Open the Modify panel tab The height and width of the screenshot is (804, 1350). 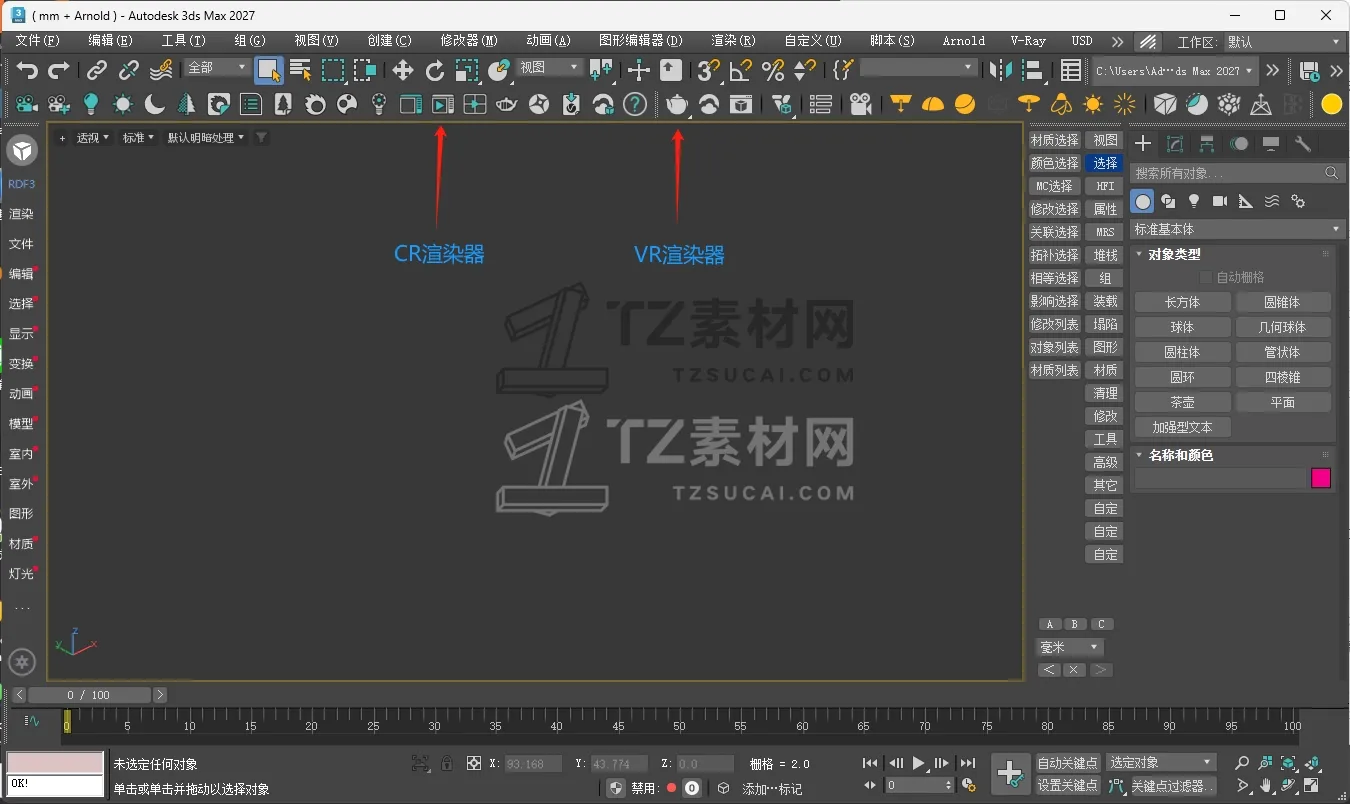(1175, 144)
